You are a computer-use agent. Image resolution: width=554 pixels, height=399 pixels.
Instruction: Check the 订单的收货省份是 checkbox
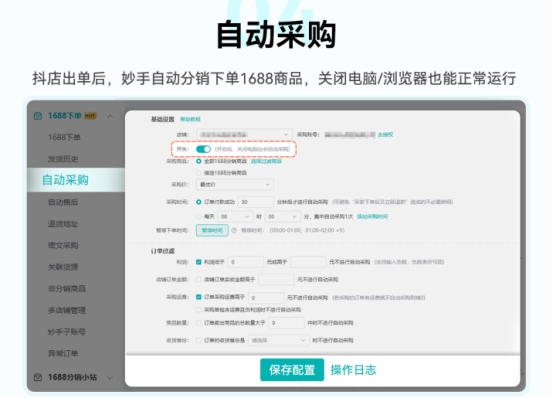(x=199, y=340)
